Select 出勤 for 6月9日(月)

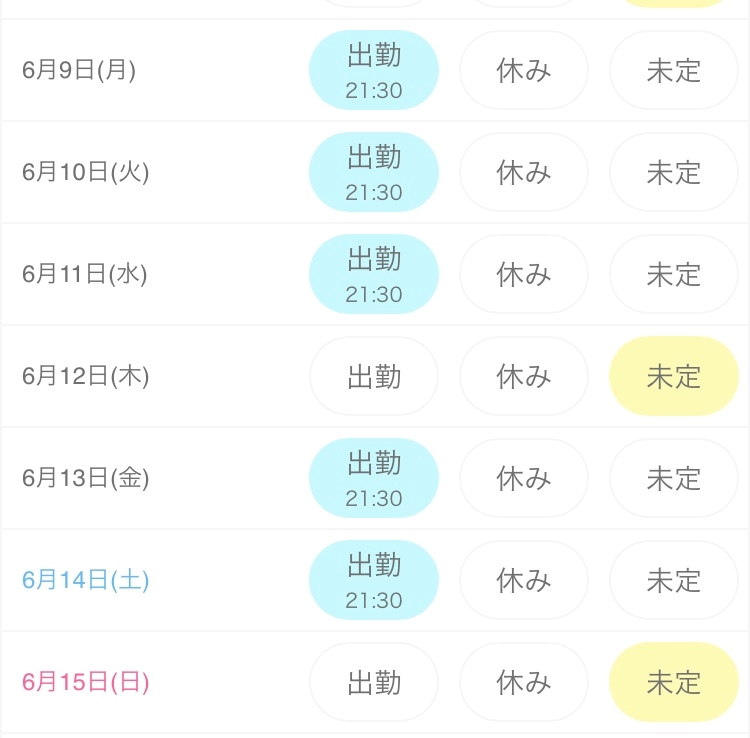tap(374, 70)
